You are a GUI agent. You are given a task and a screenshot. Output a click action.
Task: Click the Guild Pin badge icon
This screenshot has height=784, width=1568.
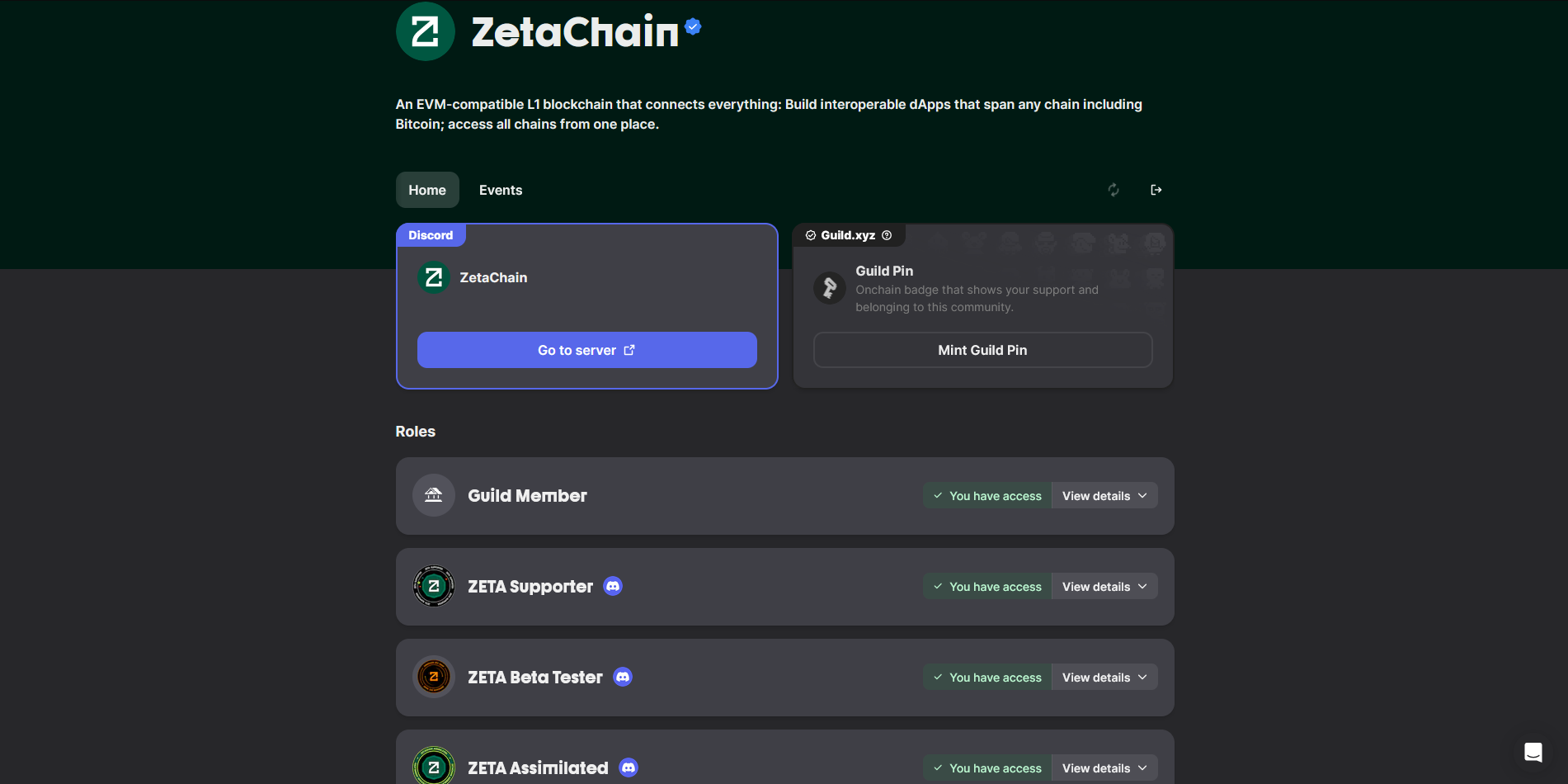pos(830,288)
